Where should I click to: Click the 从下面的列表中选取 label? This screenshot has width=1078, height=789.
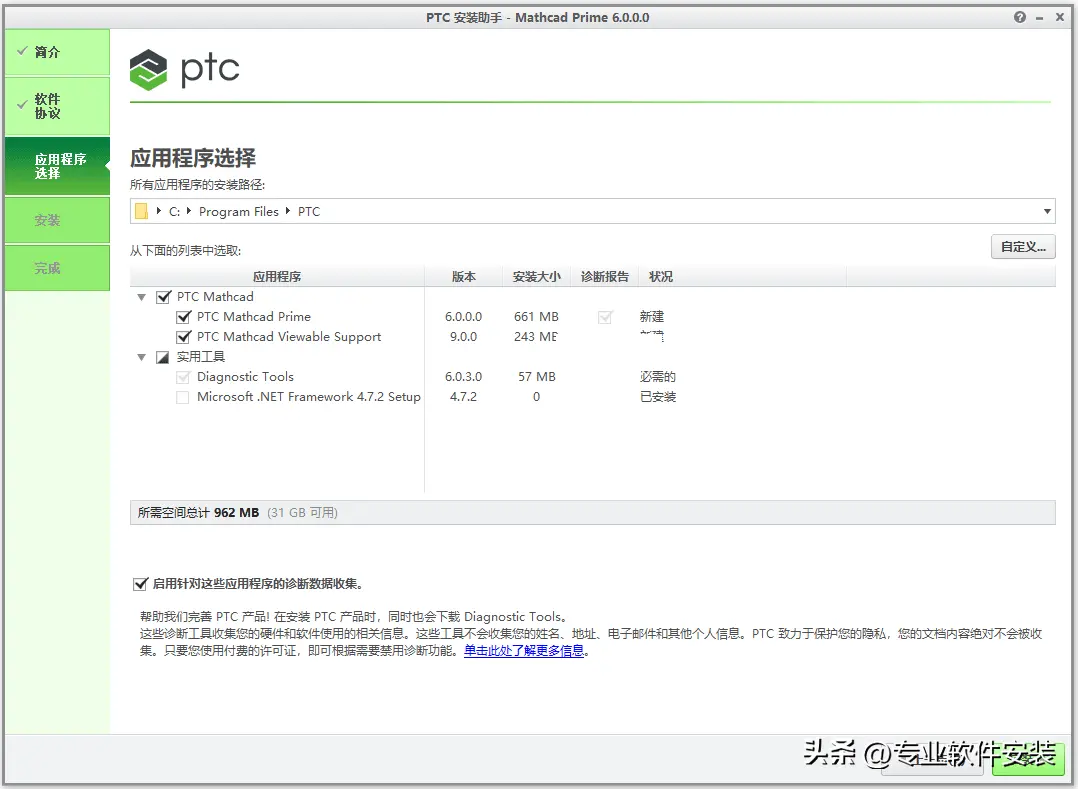[186, 251]
